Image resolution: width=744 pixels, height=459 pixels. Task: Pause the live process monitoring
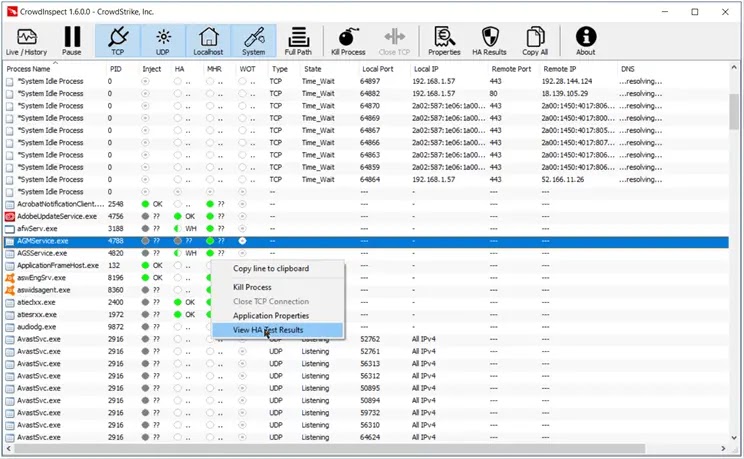pos(72,41)
